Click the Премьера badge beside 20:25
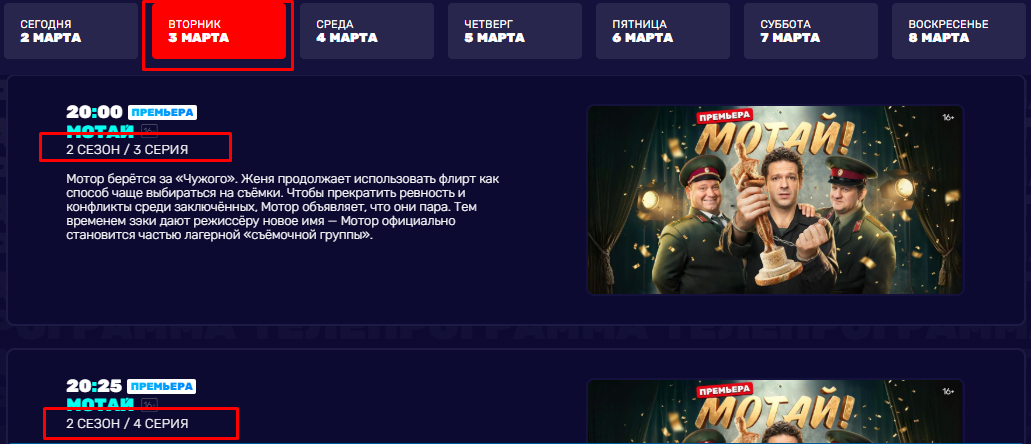The height and width of the screenshot is (444, 1031). click(x=162, y=386)
